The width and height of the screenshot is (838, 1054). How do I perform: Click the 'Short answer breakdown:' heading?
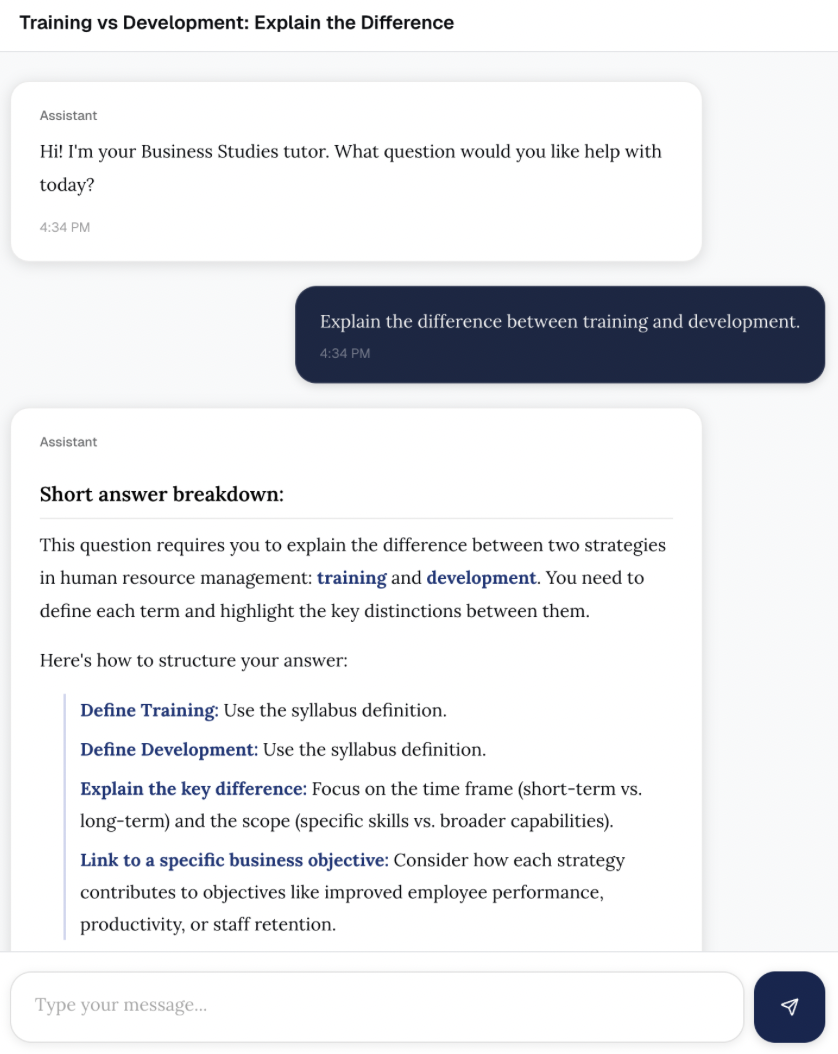[x=161, y=495]
